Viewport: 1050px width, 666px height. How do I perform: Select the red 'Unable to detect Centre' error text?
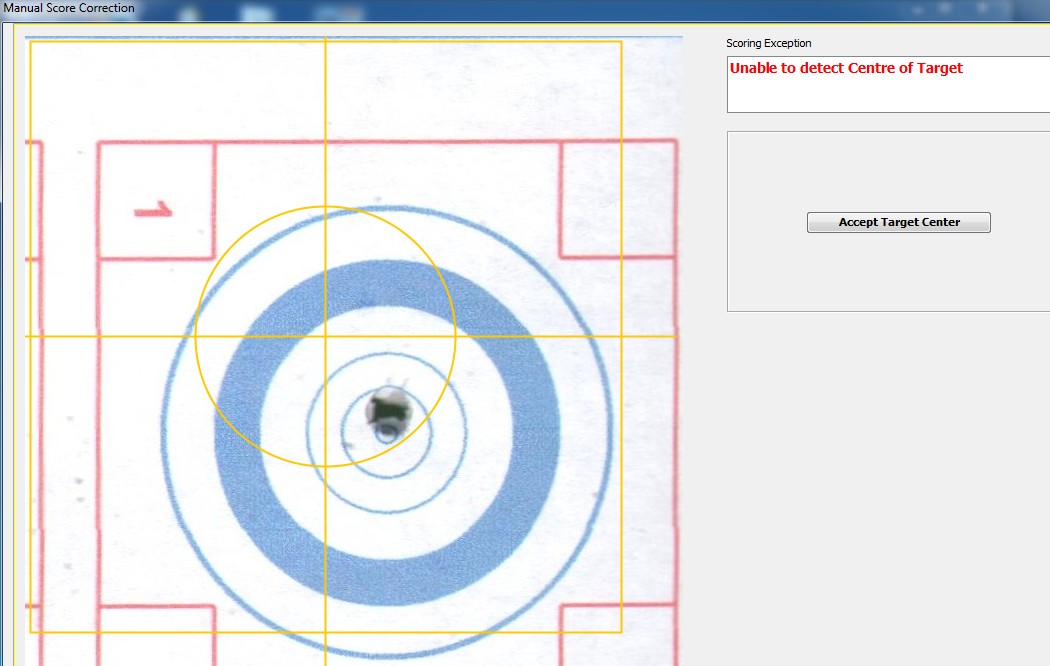pyautogui.click(x=846, y=69)
